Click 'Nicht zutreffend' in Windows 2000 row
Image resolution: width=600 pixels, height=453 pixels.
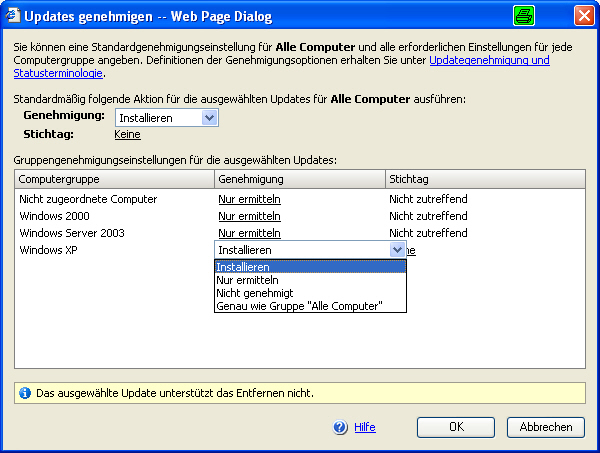pos(428,216)
